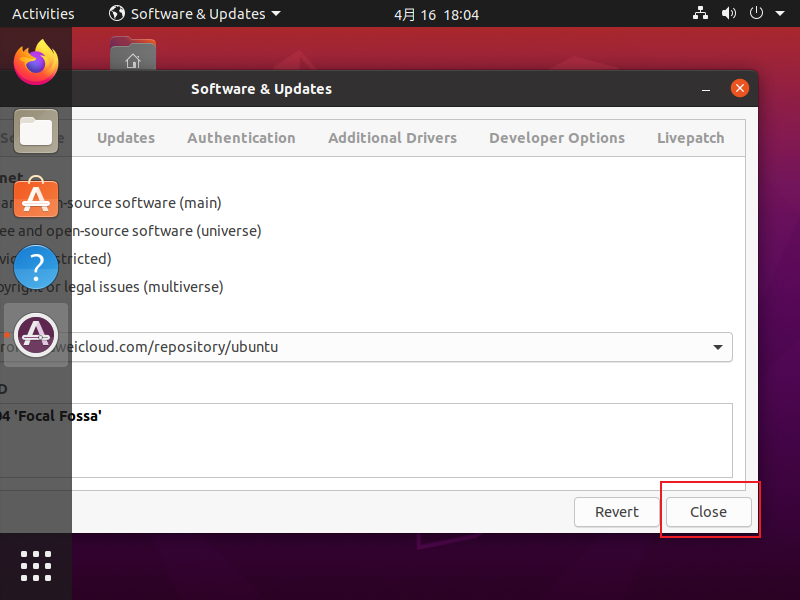This screenshot has height=600, width=800.
Task: Open Firefox from the dock
Action: (36, 63)
